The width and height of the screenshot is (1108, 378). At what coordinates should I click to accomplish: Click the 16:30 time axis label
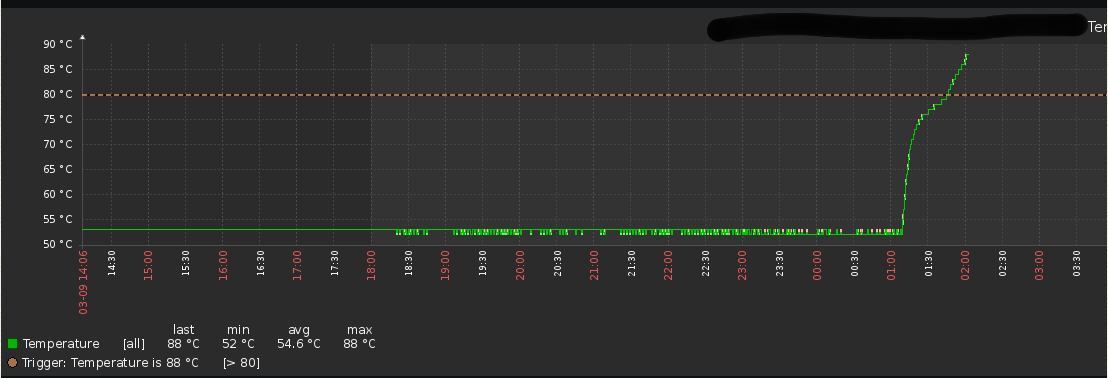click(260, 263)
